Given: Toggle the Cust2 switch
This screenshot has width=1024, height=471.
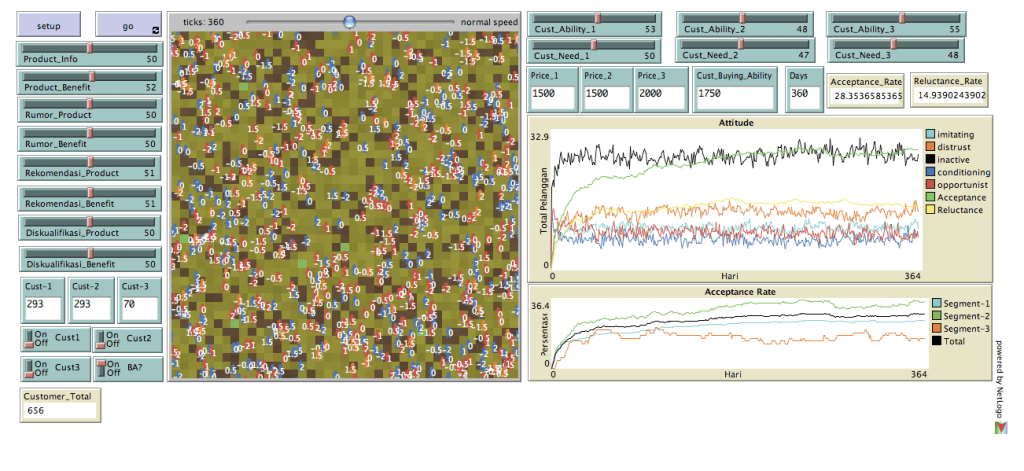Looking at the screenshot, I should pos(102,339).
